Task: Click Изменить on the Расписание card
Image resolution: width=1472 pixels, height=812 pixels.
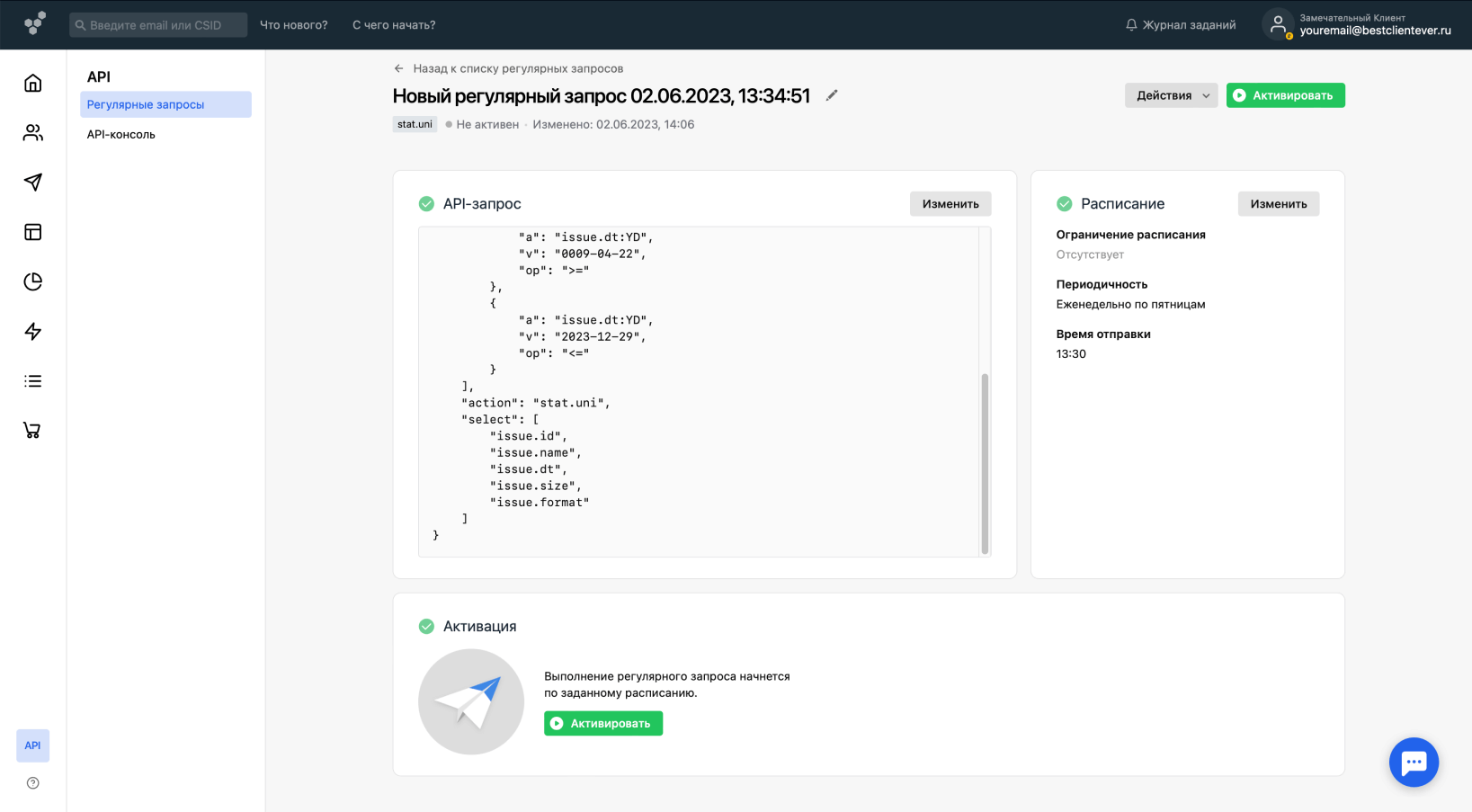Action: click(x=1278, y=203)
